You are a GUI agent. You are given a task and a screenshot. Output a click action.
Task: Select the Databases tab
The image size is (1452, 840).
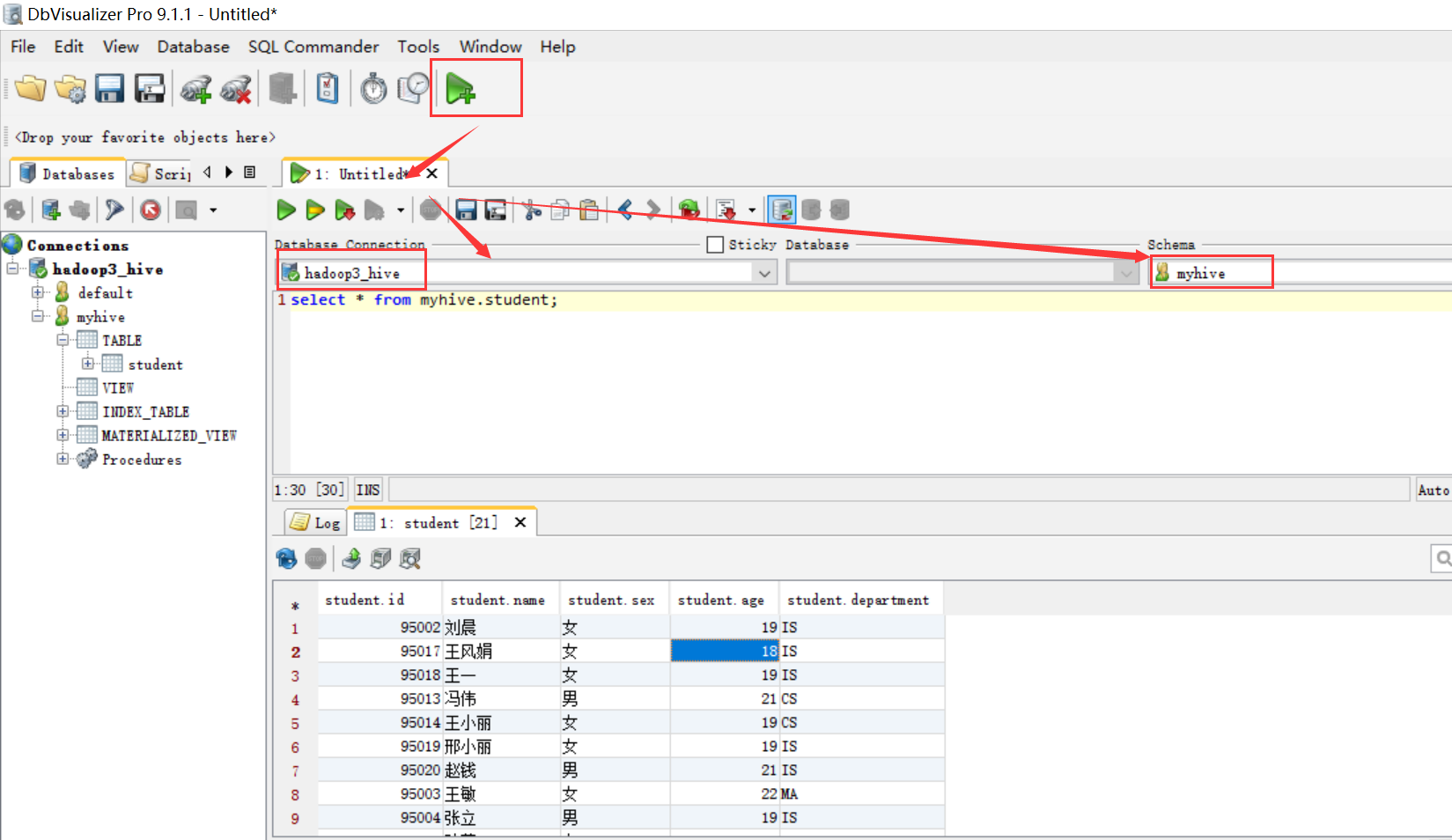pyautogui.click(x=67, y=173)
